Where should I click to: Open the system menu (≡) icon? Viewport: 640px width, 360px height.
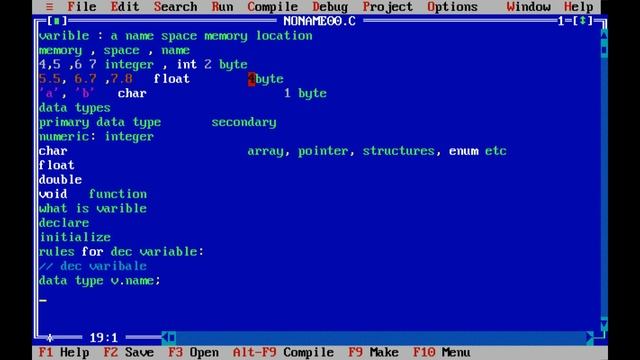(x=49, y=7)
